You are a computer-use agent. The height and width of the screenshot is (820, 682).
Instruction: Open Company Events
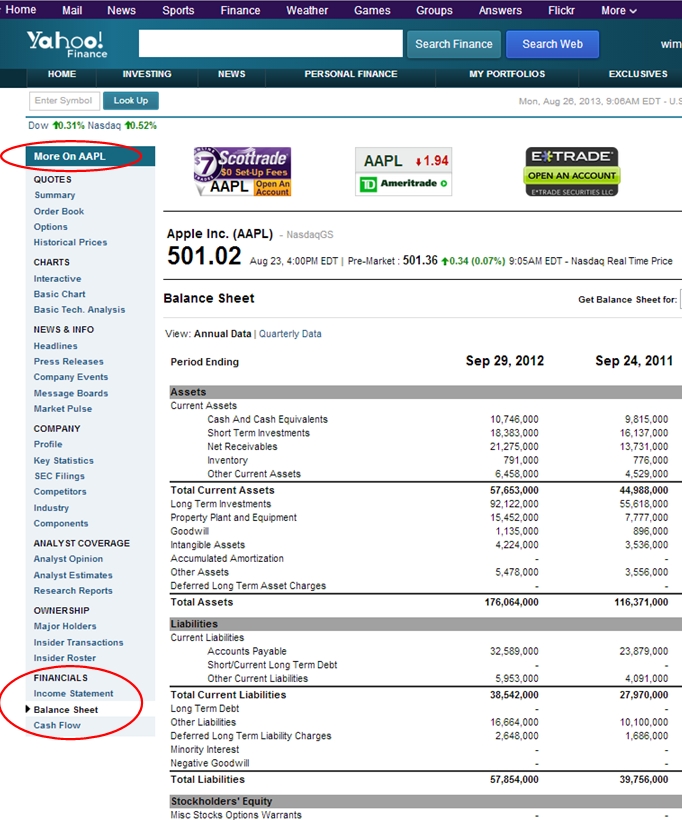(71, 377)
